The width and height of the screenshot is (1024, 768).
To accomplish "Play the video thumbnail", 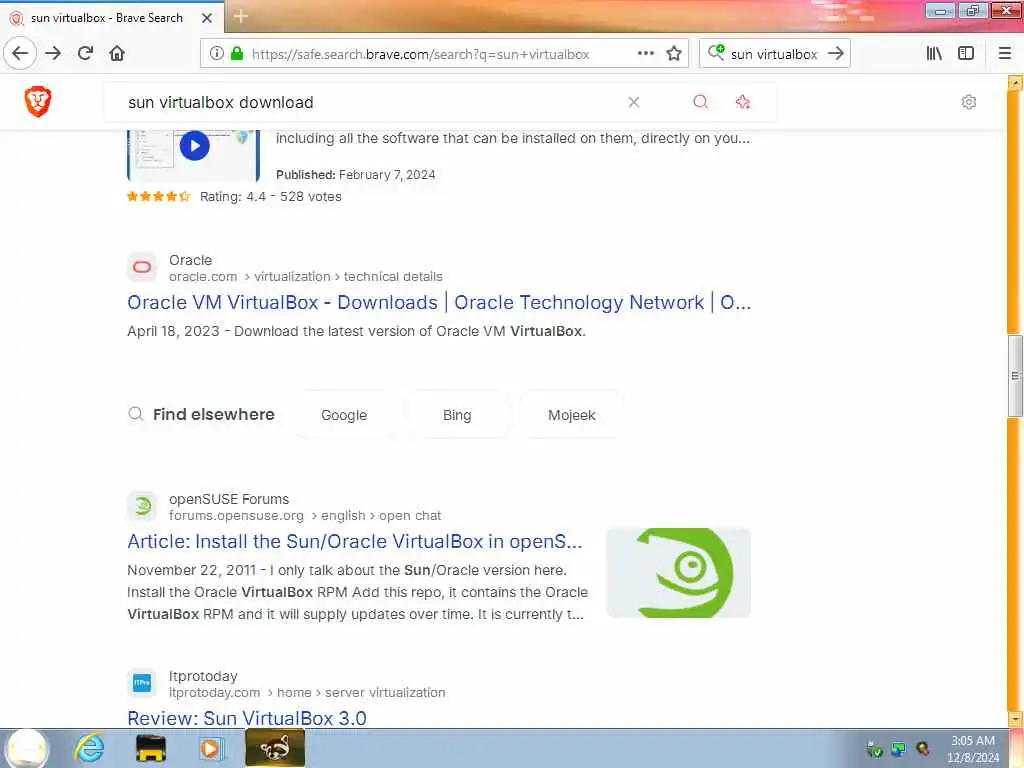I will click(194, 146).
